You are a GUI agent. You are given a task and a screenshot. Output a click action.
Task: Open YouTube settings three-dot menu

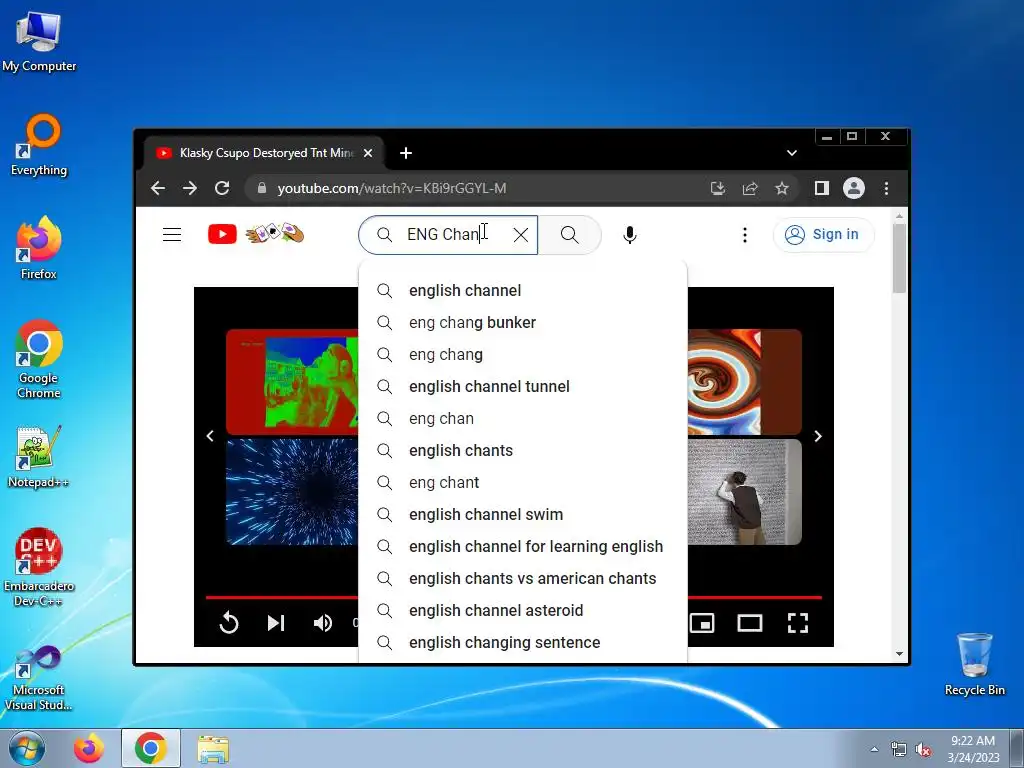click(744, 235)
